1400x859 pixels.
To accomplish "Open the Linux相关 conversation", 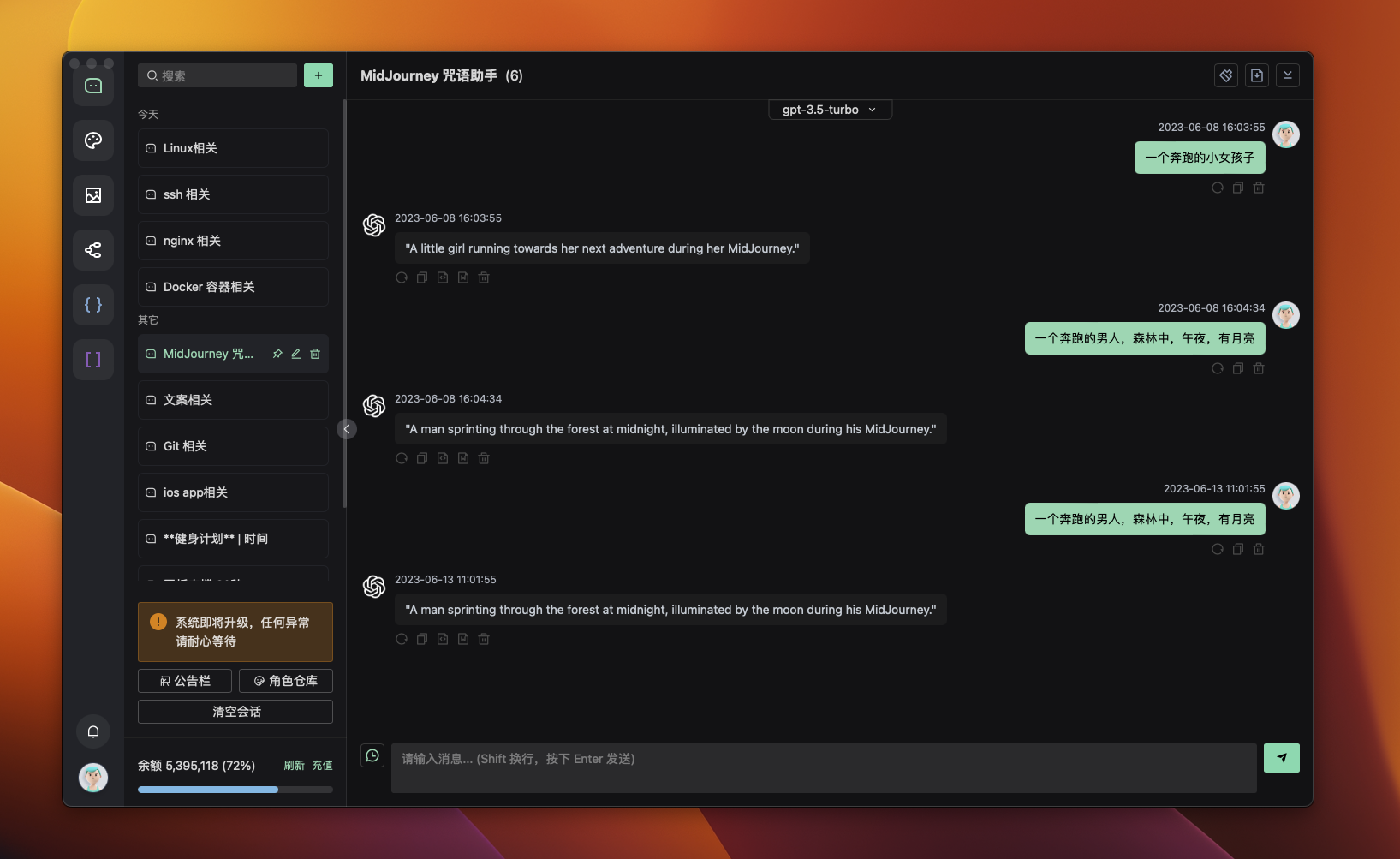I will point(233,148).
